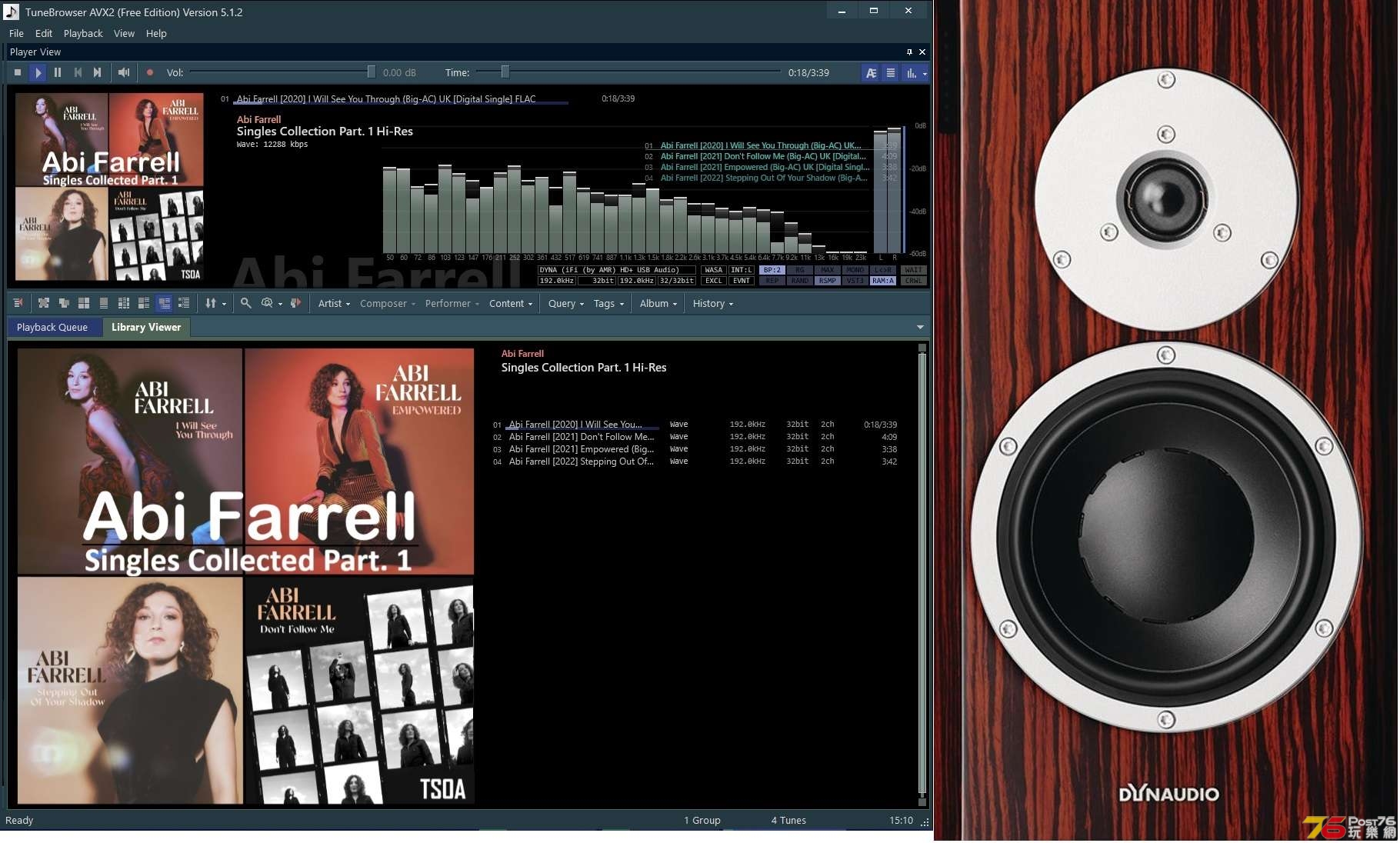The image size is (1400, 843).
Task: Toggle the MONO indicator
Action: pos(855,270)
